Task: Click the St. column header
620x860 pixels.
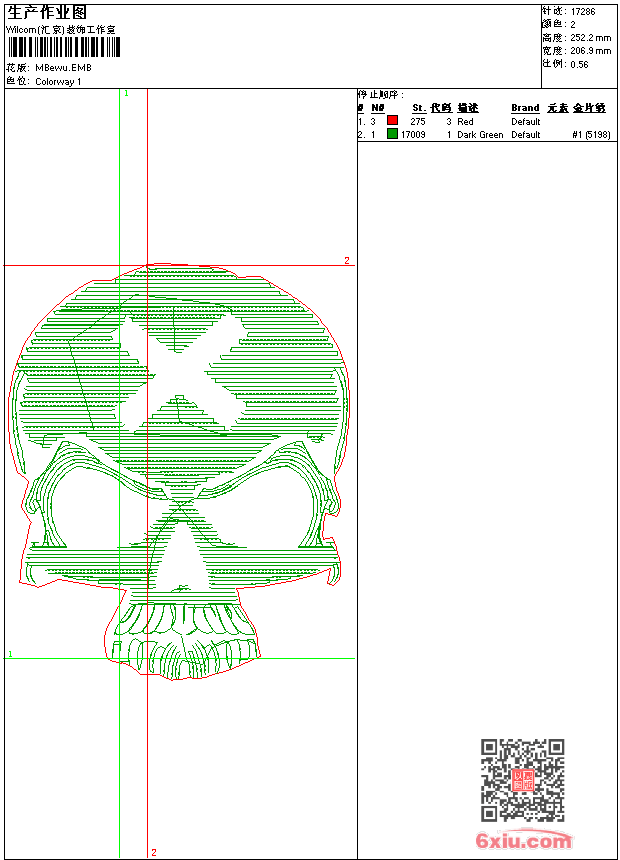Action: (x=419, y=108)
